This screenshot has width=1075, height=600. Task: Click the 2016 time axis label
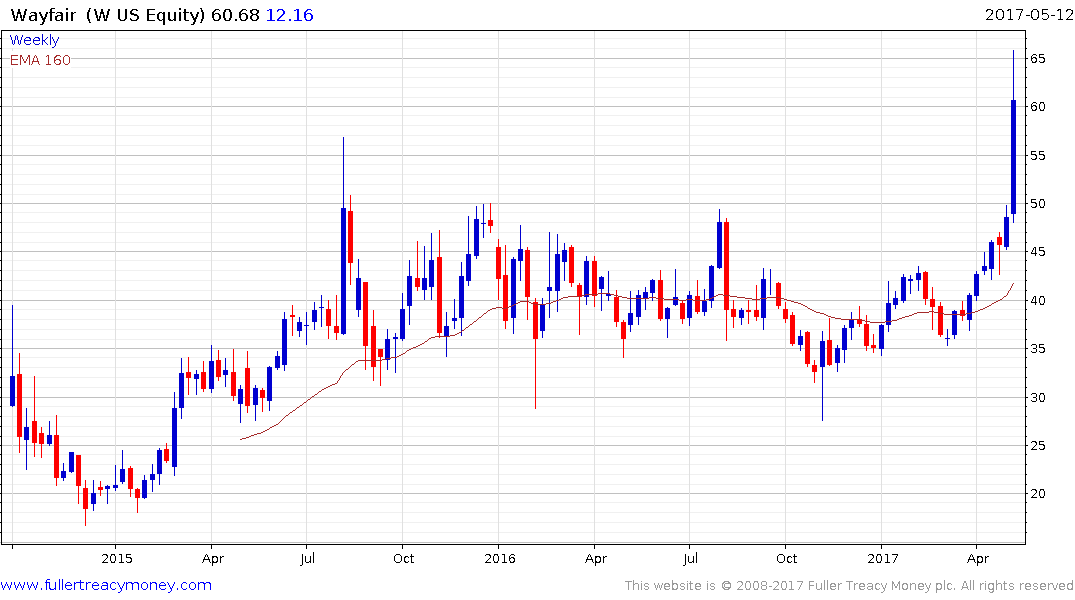pyautogui.click(x=500, y=558)
